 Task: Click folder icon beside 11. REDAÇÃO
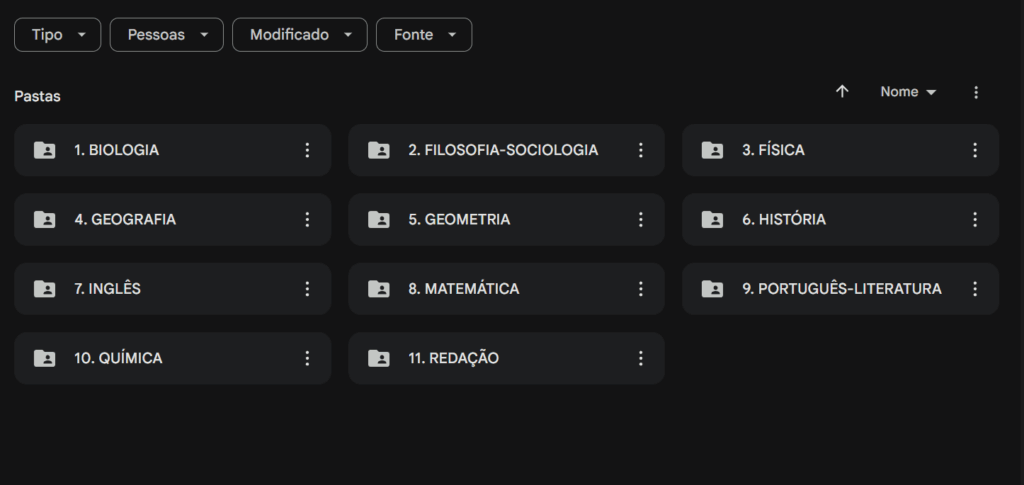pos(379,358)
